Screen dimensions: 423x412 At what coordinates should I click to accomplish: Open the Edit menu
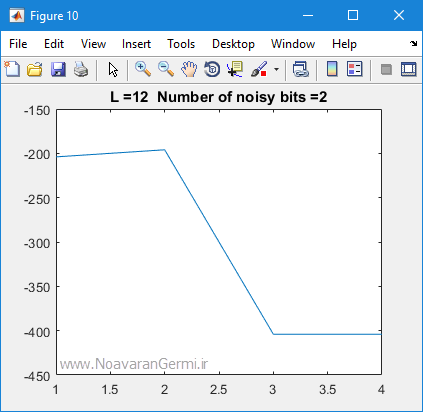54,44
